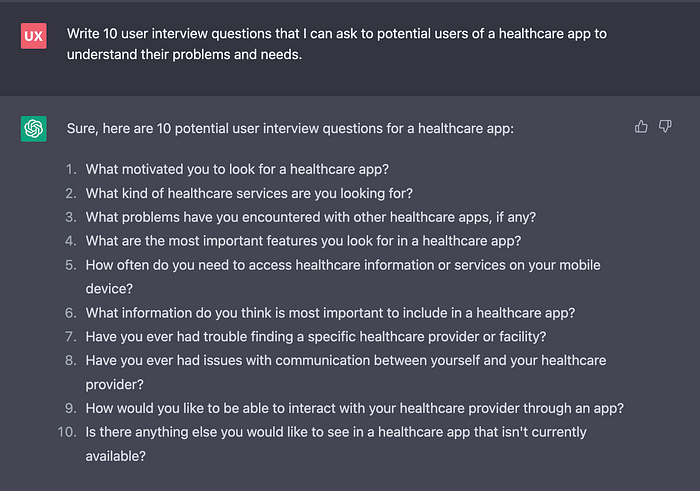Click the word 'device?' in question 5
Image resolution: width=700 pixels, height=491 pixels.
pos(109,289)
